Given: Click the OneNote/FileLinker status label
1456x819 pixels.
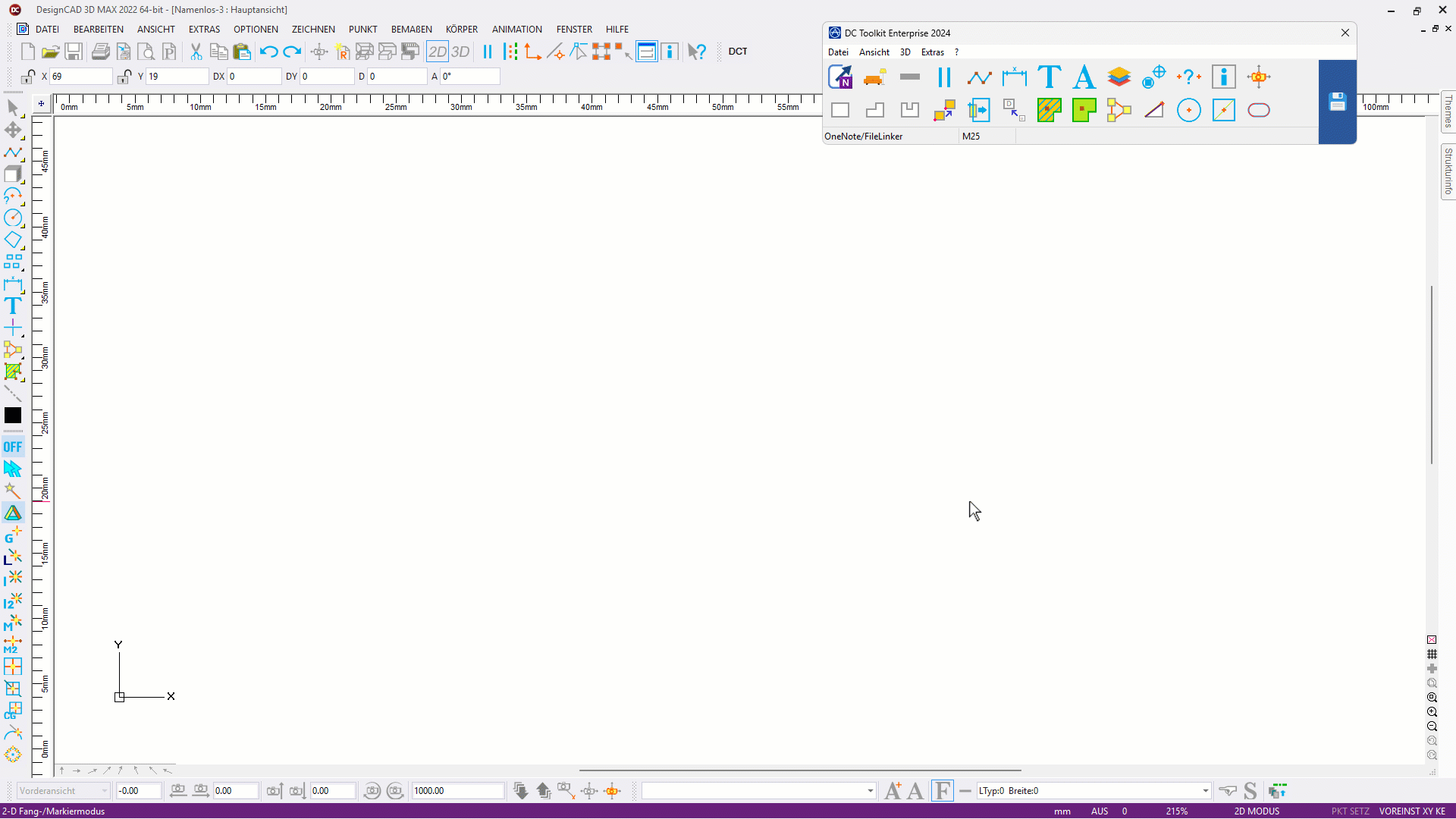Looking at the screenshot, I should pyautogui.click(x=864, y=136).
